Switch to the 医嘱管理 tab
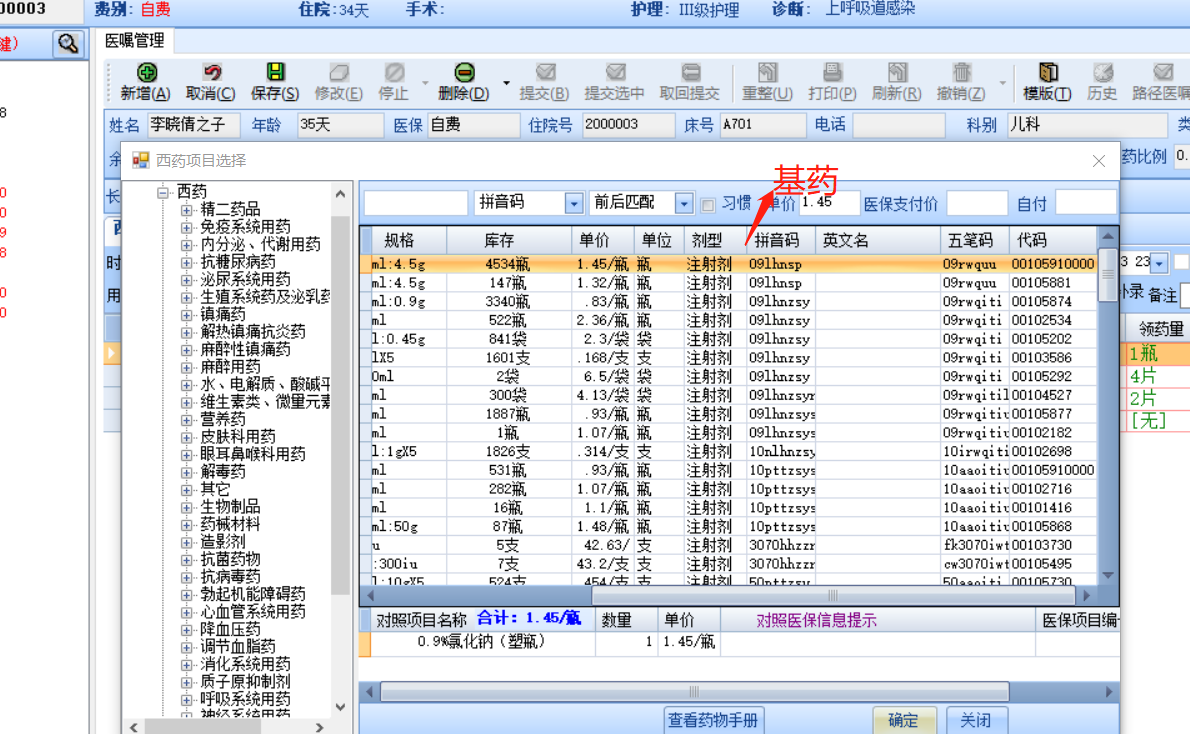This screenshot has height=734, width=1190. [x=134, y=41]
